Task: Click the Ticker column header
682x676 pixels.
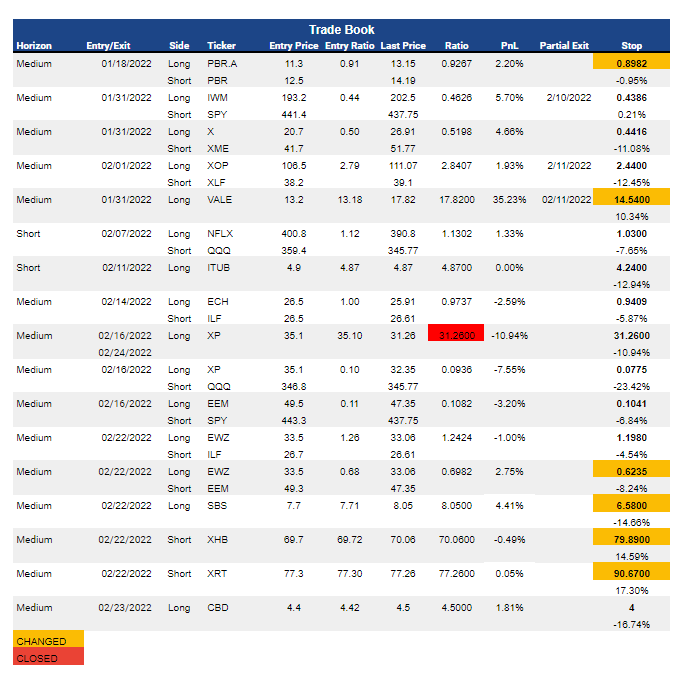Action: click(221, 46)
